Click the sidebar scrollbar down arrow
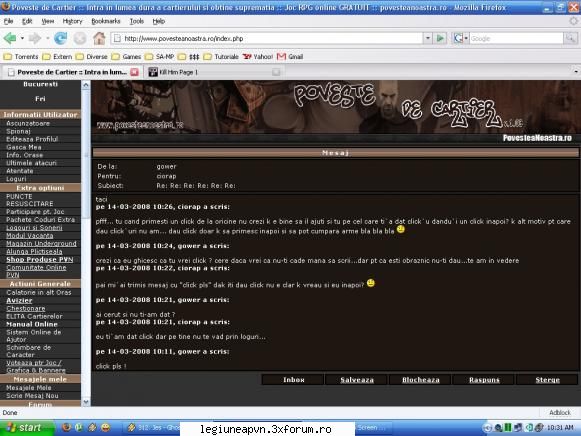The height and width of the screenshot is (436, 581). 86,402
